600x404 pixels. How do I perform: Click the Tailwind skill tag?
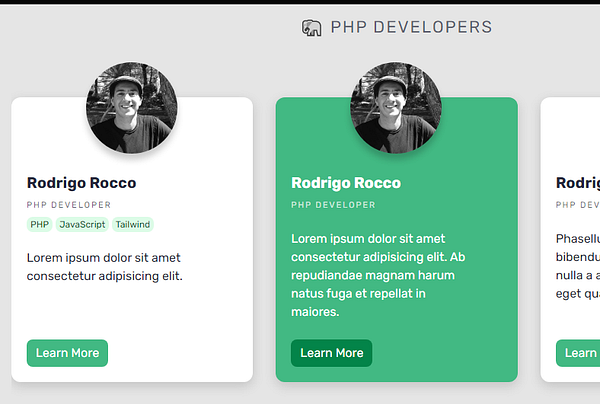click(x=132, y=225)
